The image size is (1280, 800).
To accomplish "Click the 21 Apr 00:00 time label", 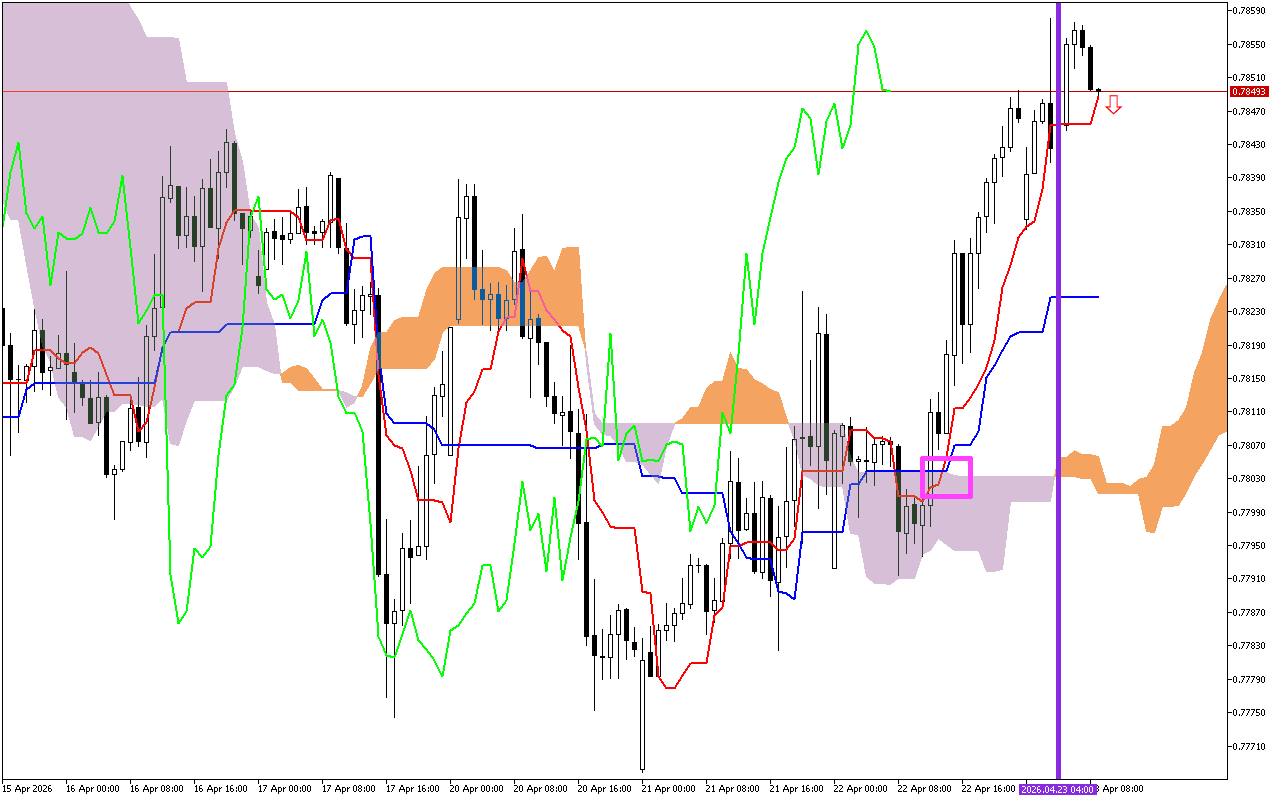I will (668, 789).
